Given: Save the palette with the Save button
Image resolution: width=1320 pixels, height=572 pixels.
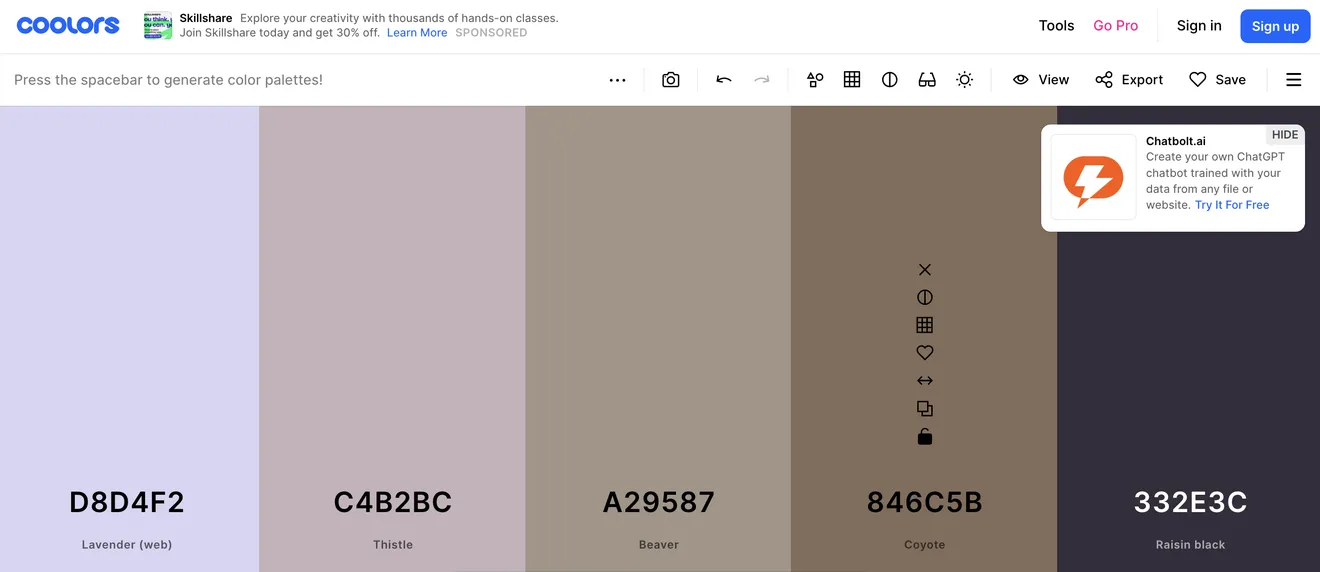Looking at the screenshot, I should coord(1217,80).
